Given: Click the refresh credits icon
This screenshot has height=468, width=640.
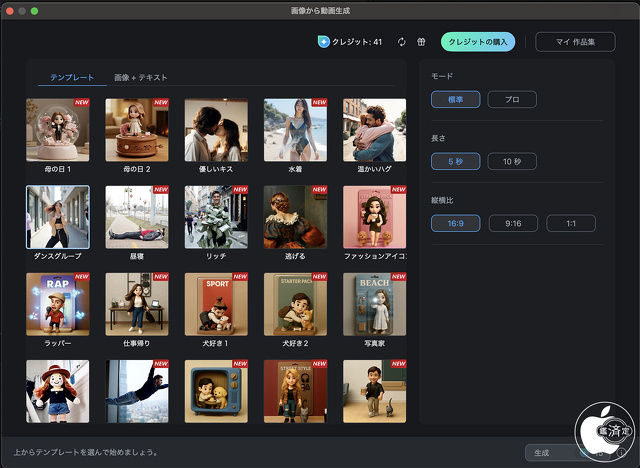Looking at the screenshot, I should (x=401, y=42).
